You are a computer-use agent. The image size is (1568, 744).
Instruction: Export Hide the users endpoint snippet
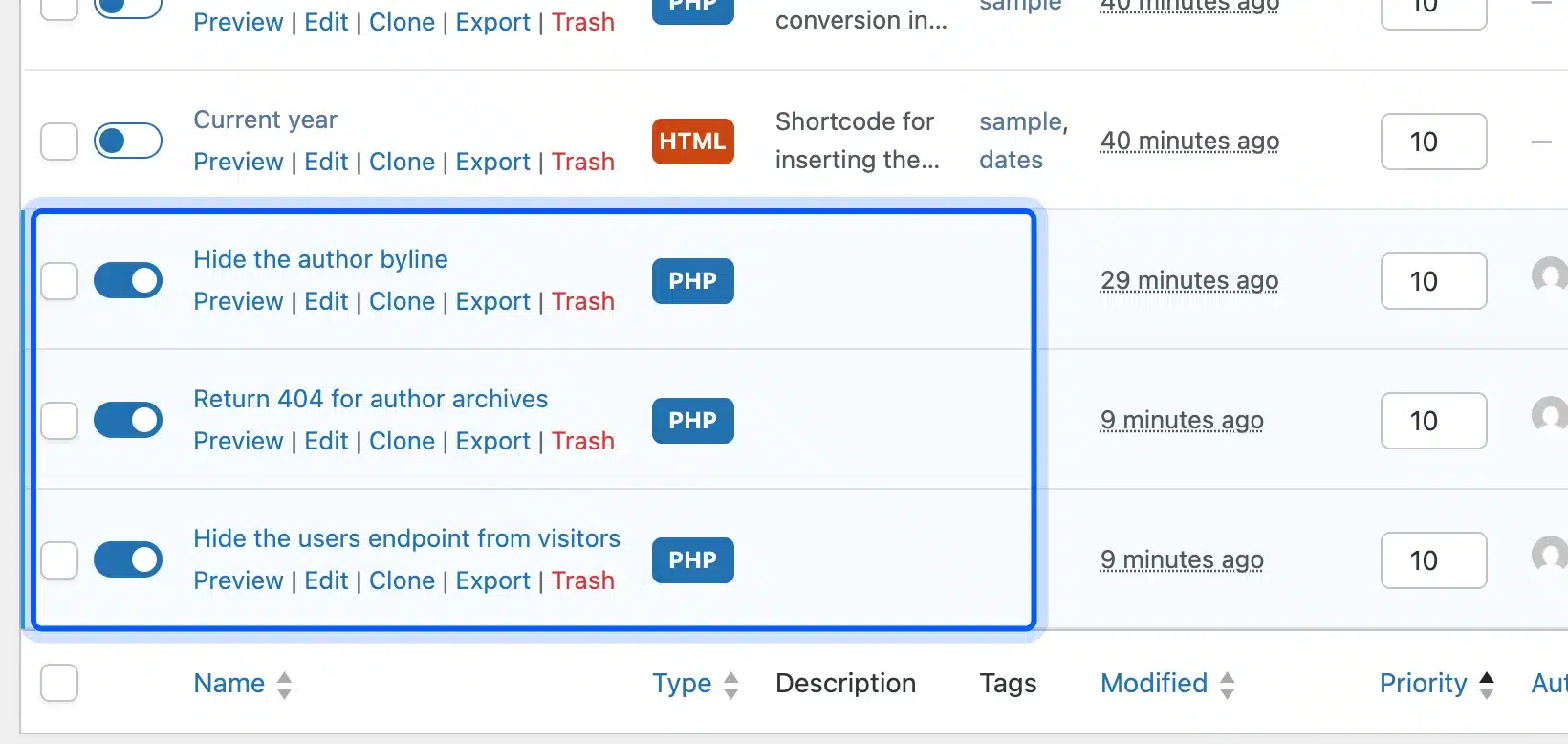(x=492, y=580)
